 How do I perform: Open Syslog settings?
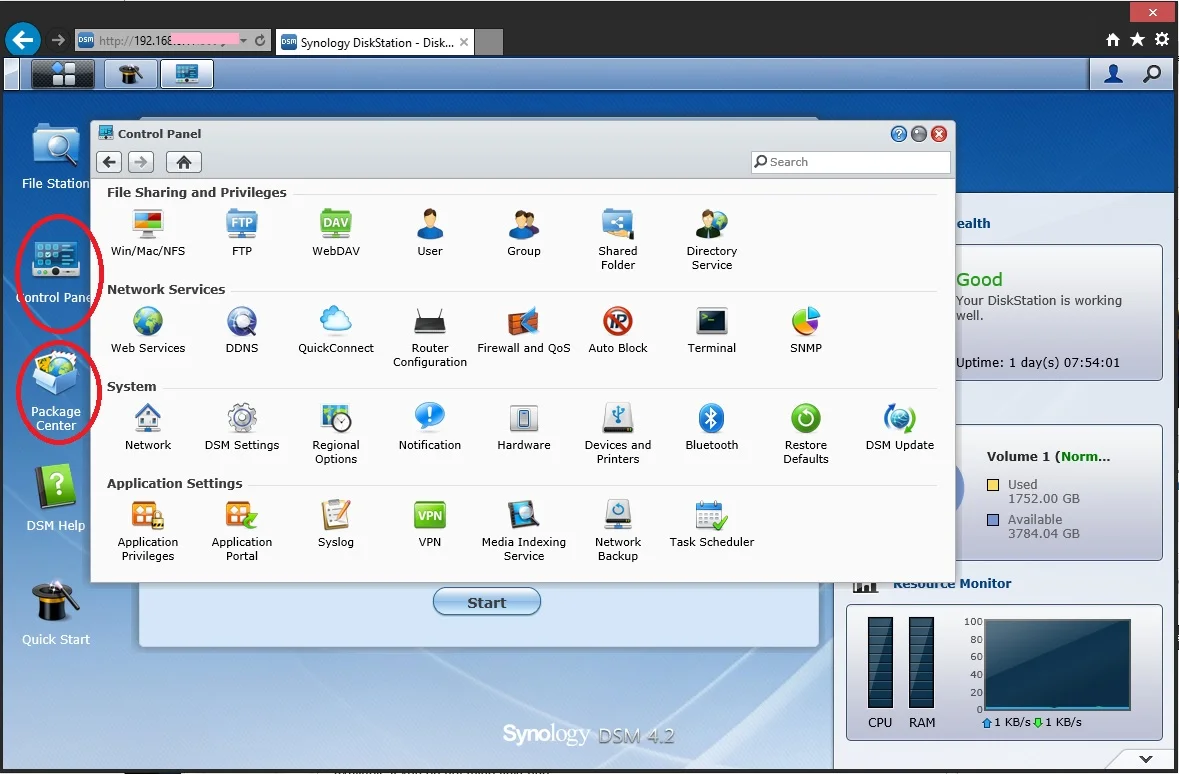click(335, 524)
